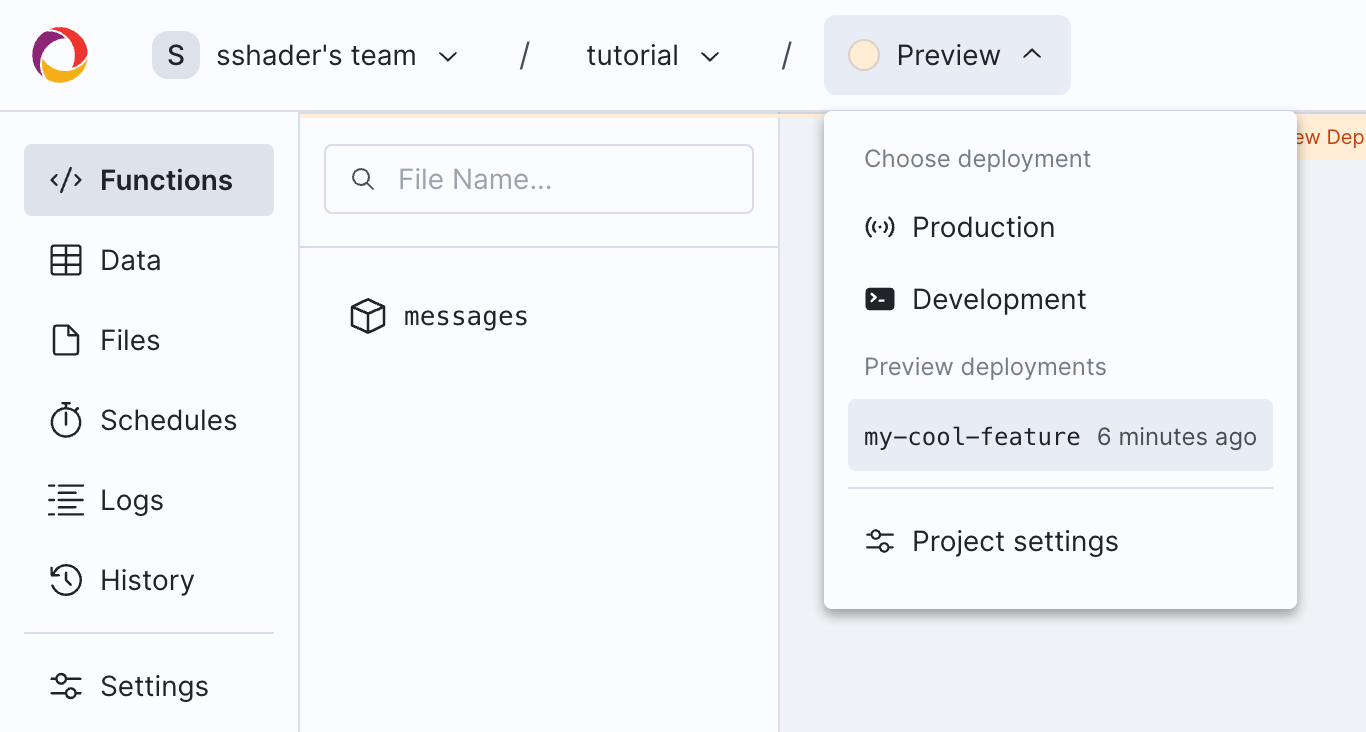Expand the sshader's team chevron arrow
Screen dimensions: 1366x732
click(449, 56)
